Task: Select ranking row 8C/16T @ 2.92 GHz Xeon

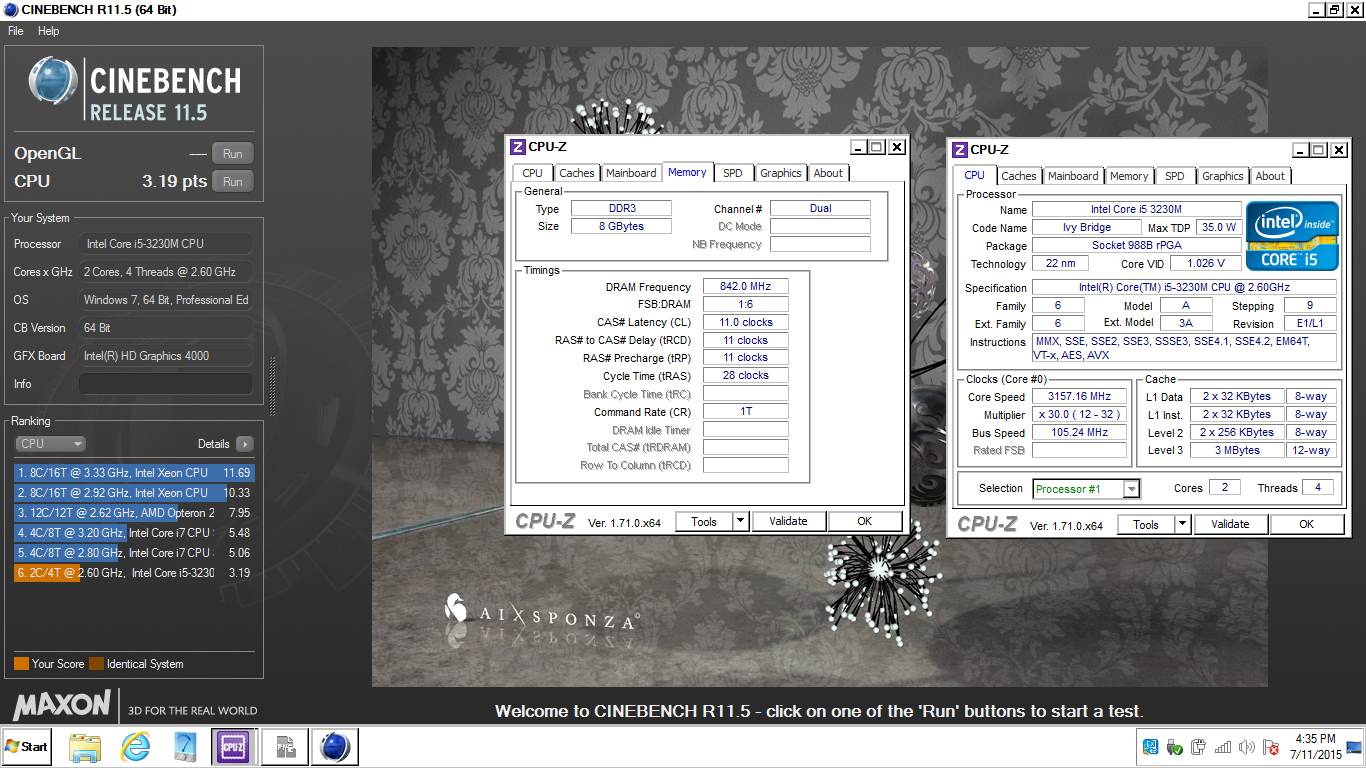Action: point(134,493)
